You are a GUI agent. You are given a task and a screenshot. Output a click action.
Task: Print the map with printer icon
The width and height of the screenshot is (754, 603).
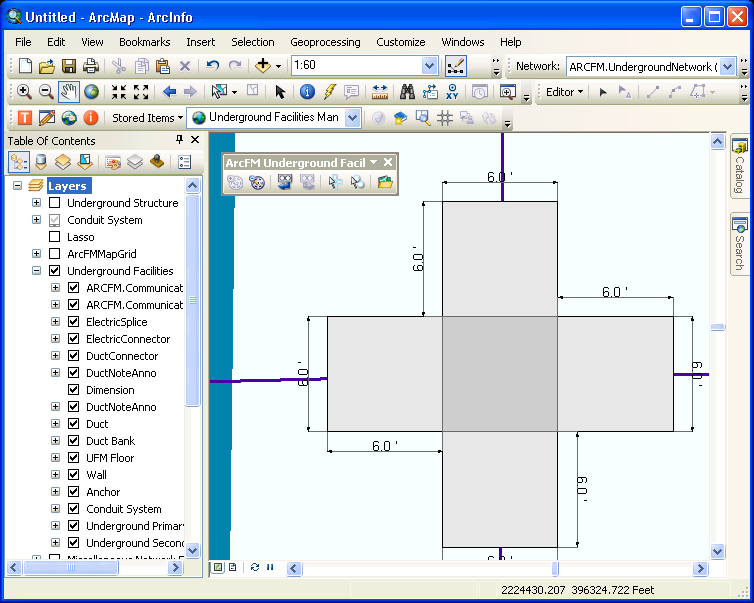click(x=91, y=66)
